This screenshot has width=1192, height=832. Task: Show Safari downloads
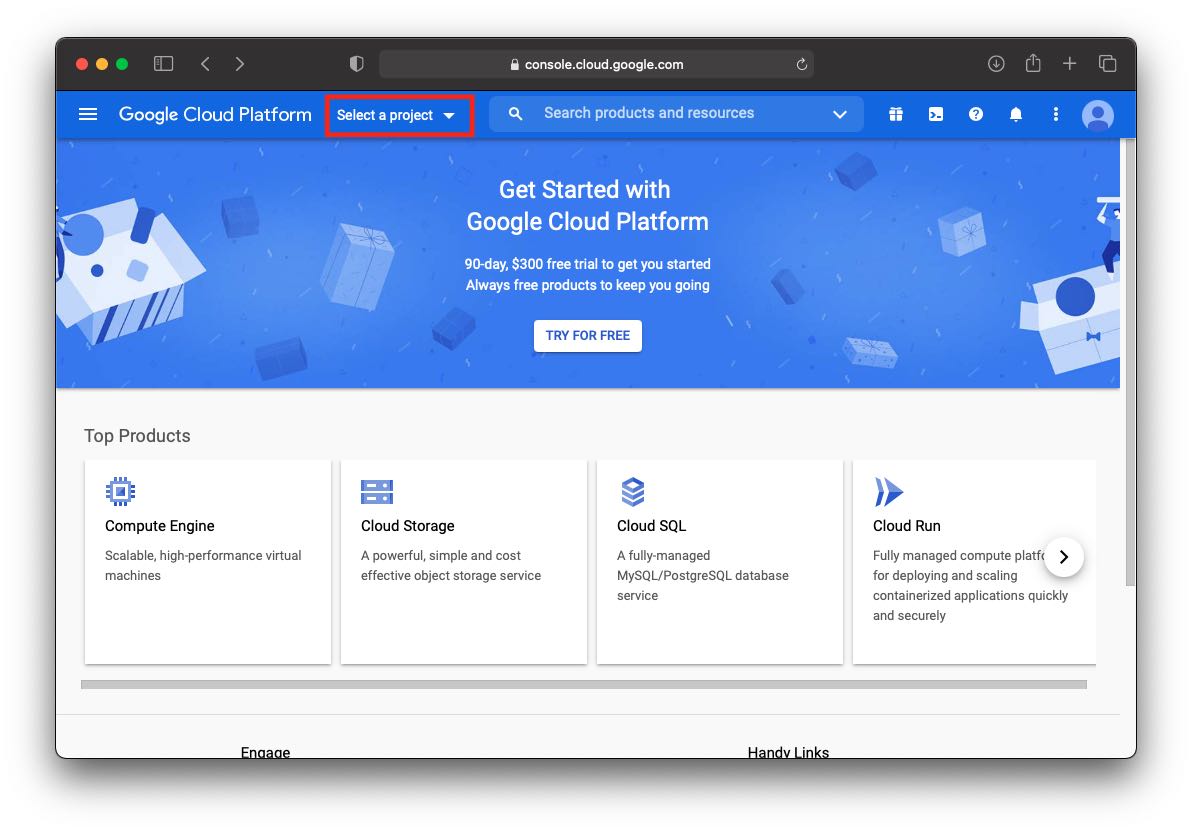[996, 64]
